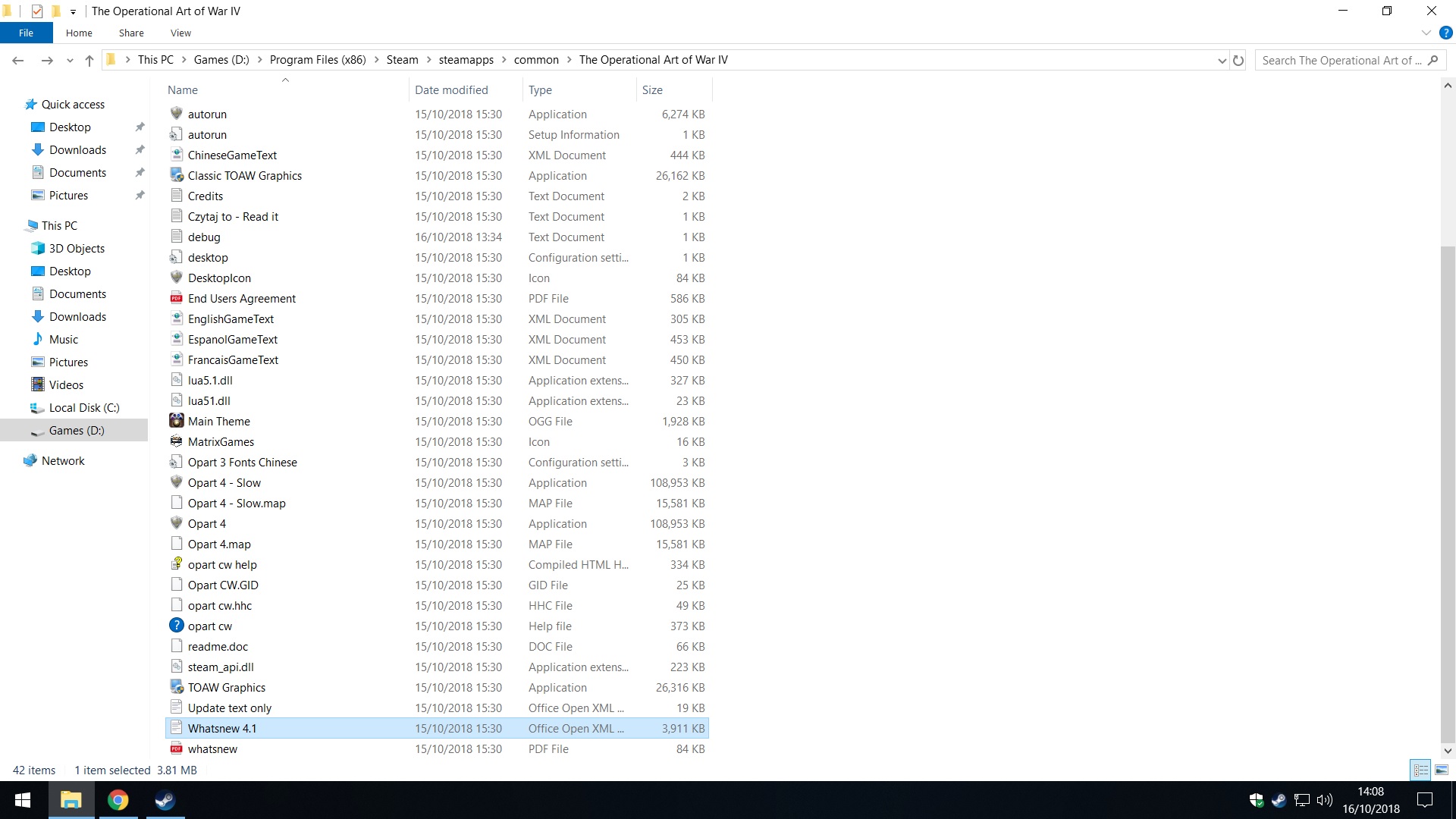Click steamapps in the breadcrumb path

(x=466, y=60)
